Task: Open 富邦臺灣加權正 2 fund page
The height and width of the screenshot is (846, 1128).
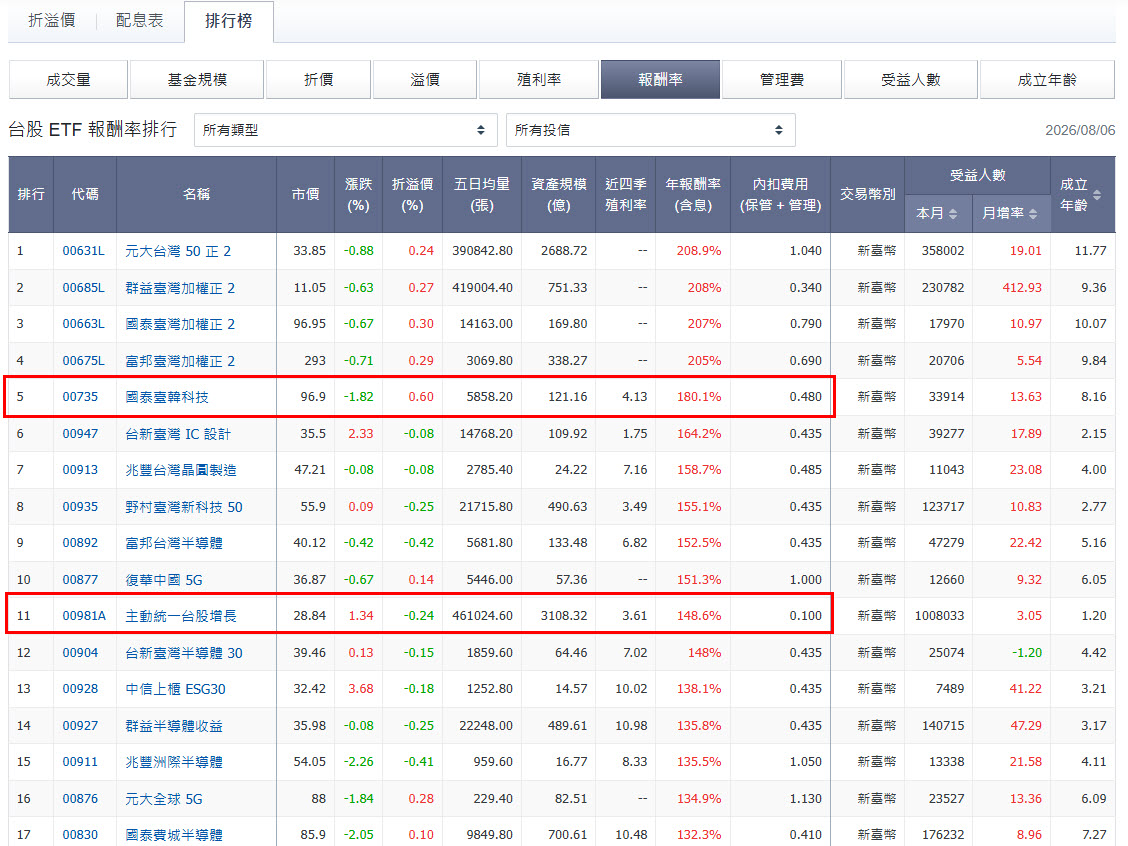Action: coord(180,360)
